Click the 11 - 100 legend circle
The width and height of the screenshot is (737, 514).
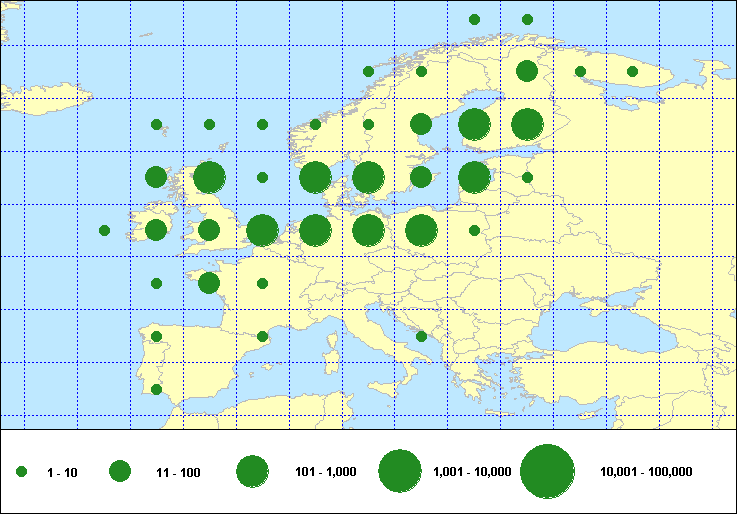coord(120,472)
